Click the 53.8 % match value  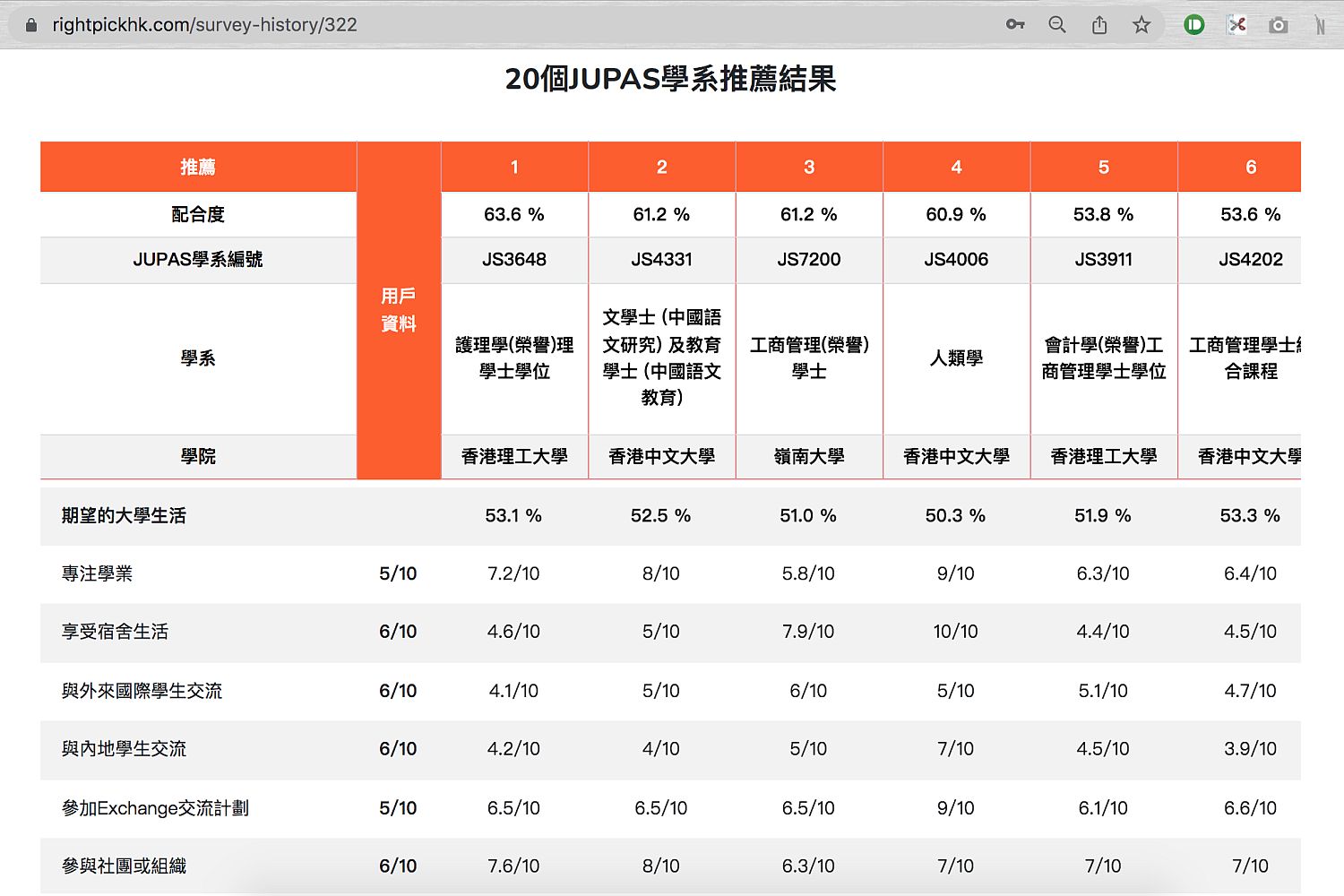(1104, 215)
